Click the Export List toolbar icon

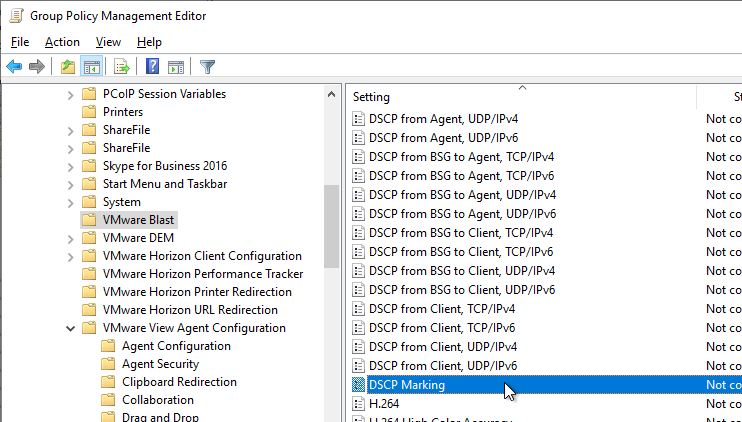coord(122,67)
